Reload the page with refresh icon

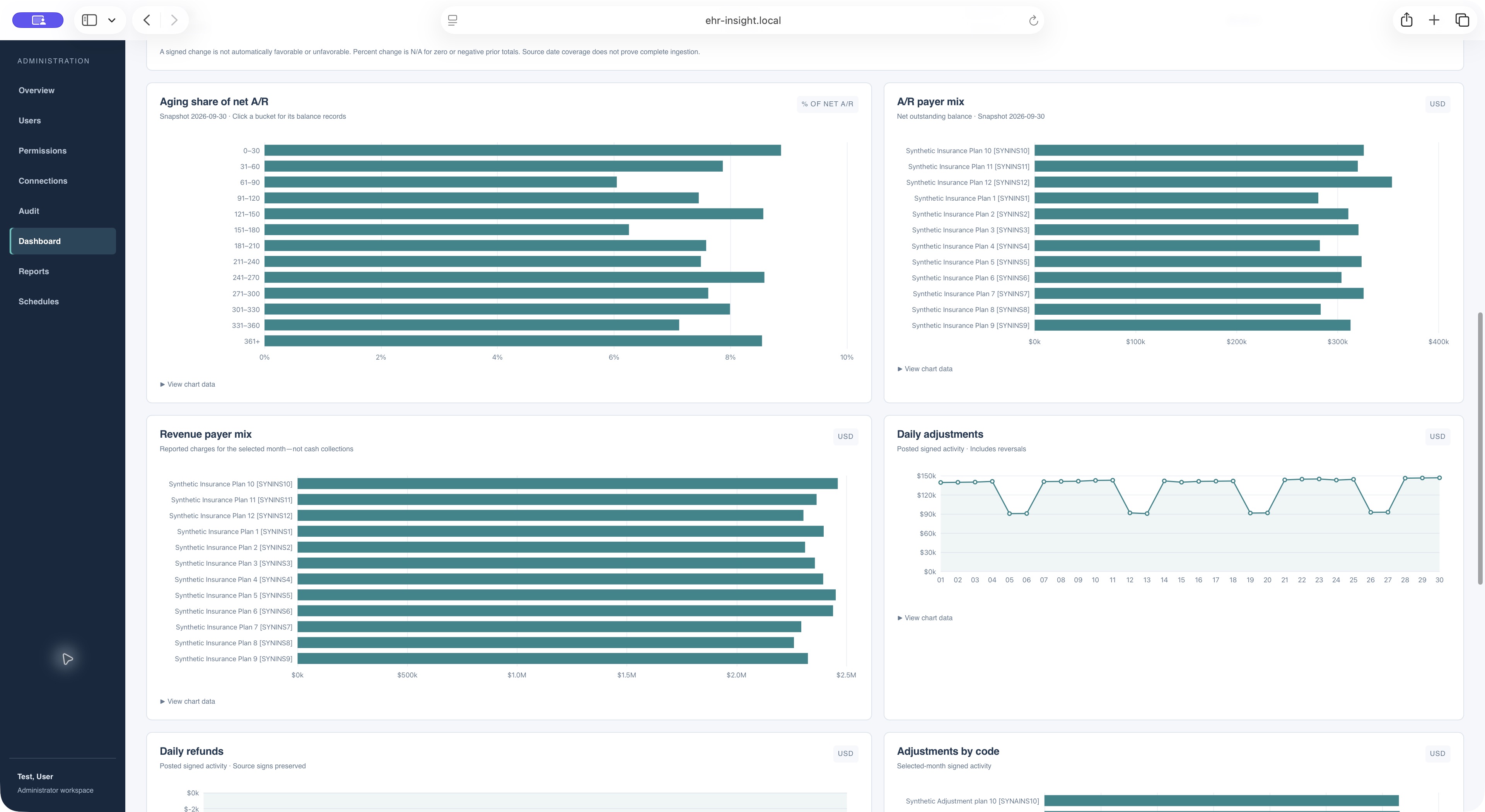coord(1033,21)
